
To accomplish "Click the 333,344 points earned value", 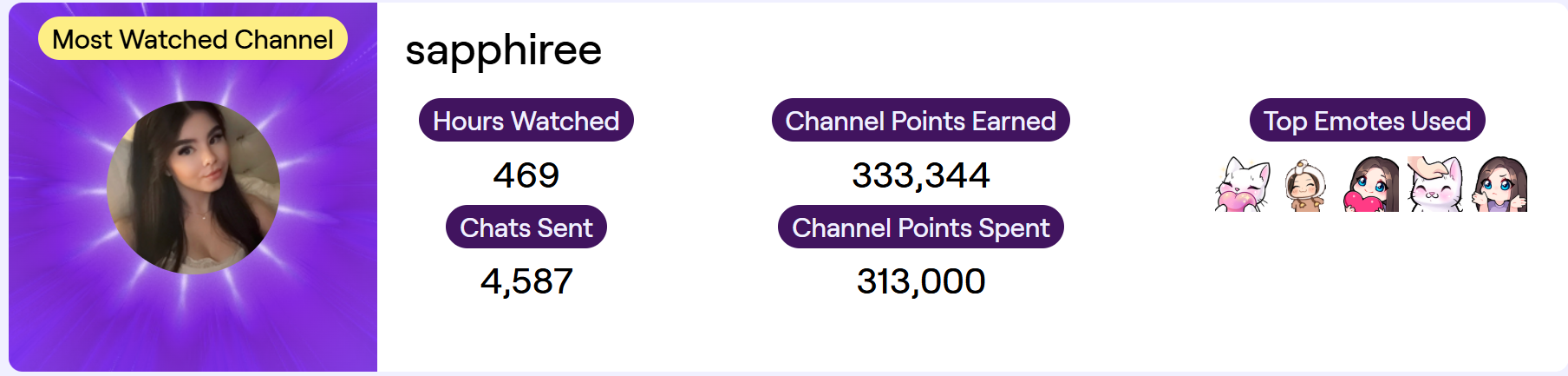I will (x=920, y=175).
